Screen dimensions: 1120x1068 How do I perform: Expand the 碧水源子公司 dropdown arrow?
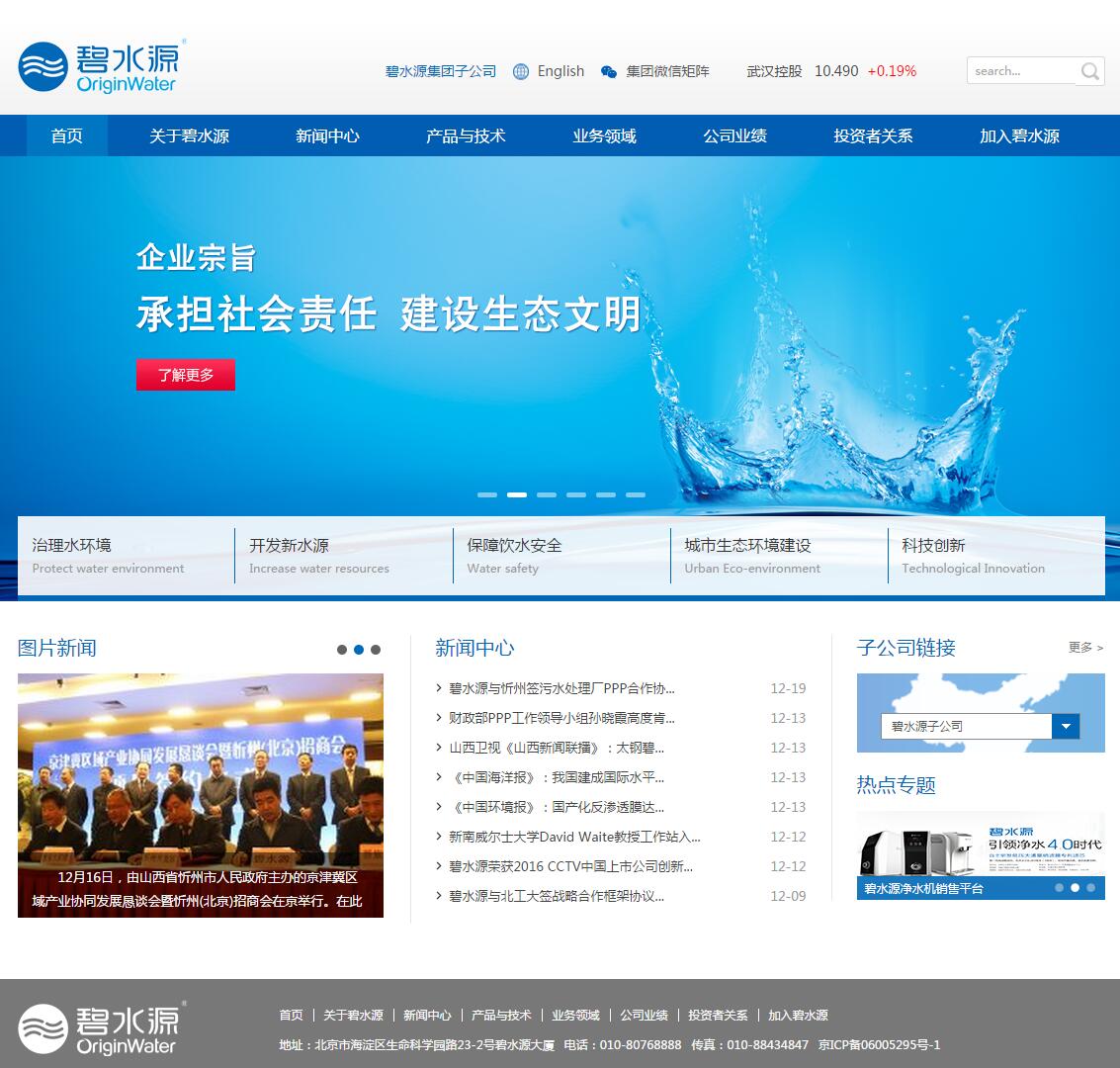(x=1066, y=727)
